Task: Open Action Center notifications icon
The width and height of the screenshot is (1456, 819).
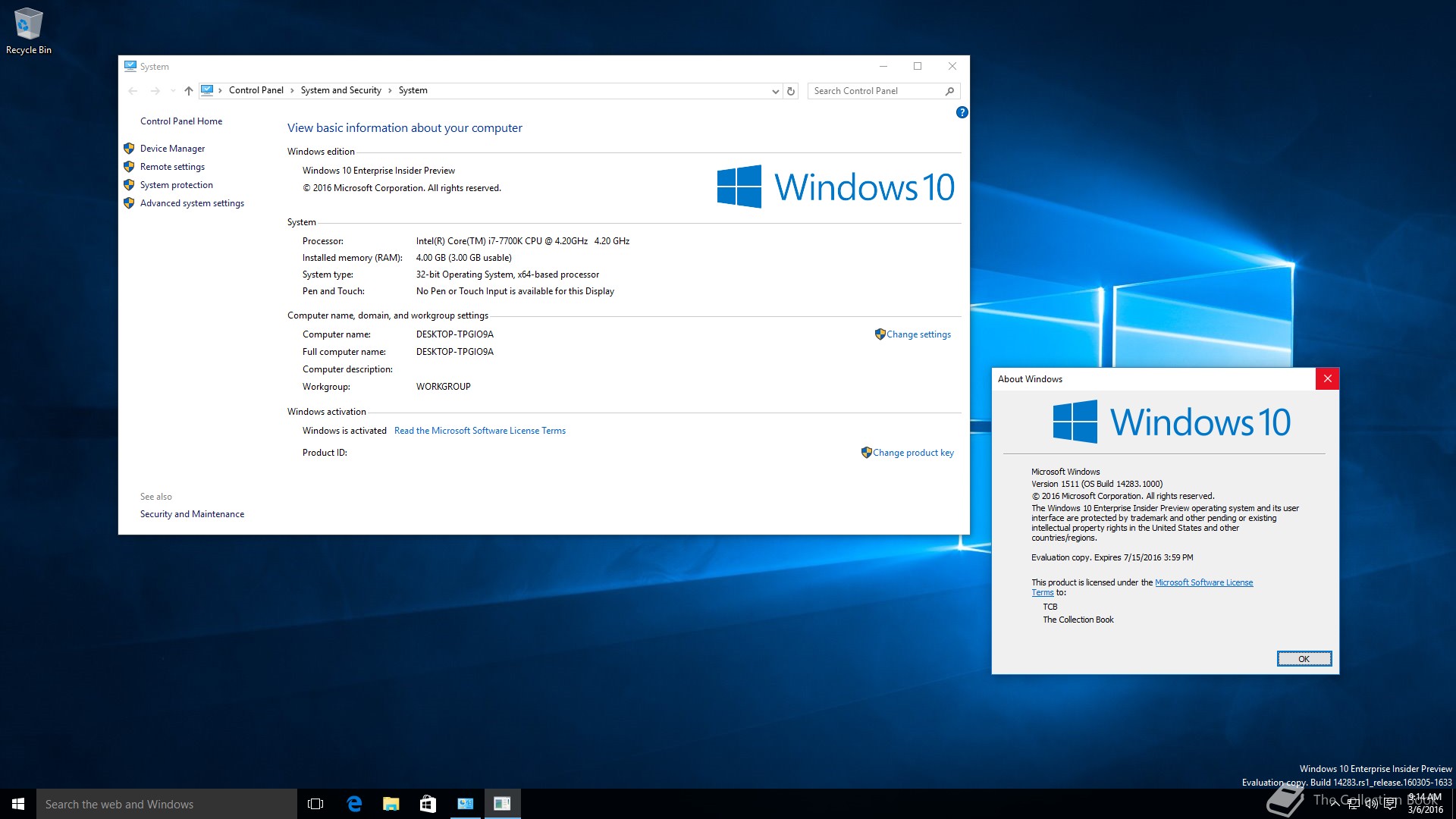Action: (1390, 804)
